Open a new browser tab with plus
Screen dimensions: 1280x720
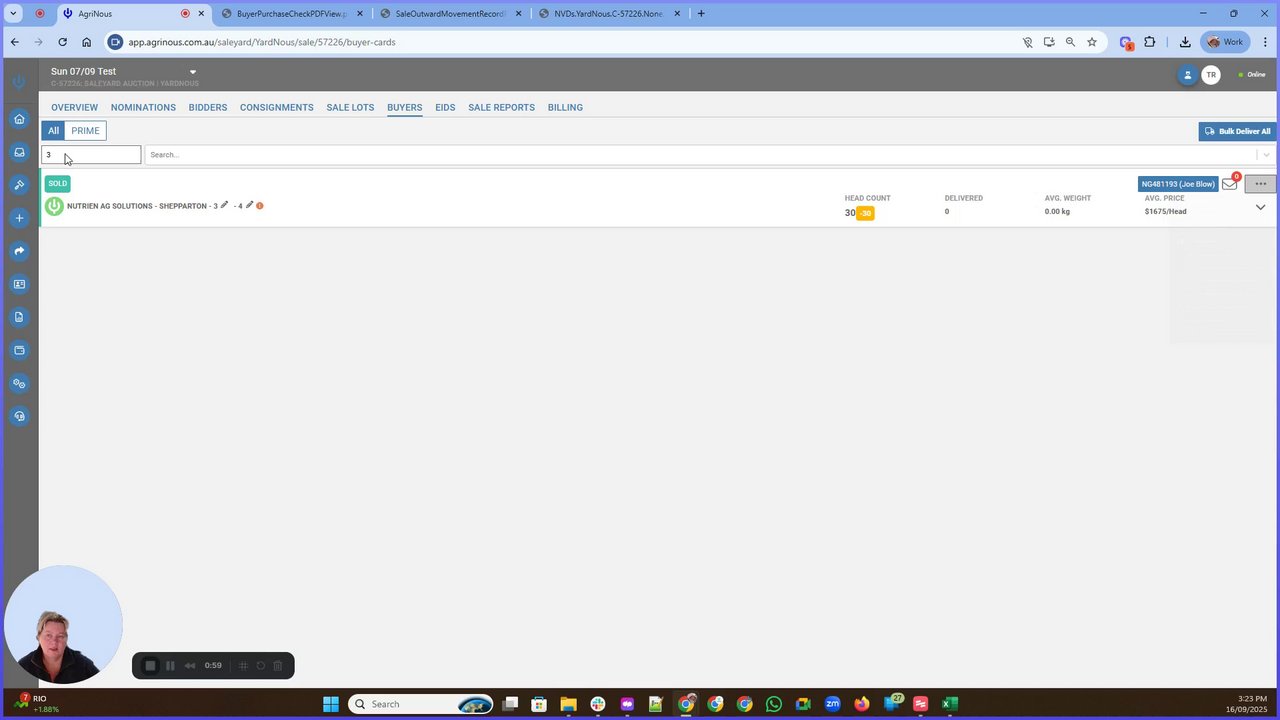point(701,14)
